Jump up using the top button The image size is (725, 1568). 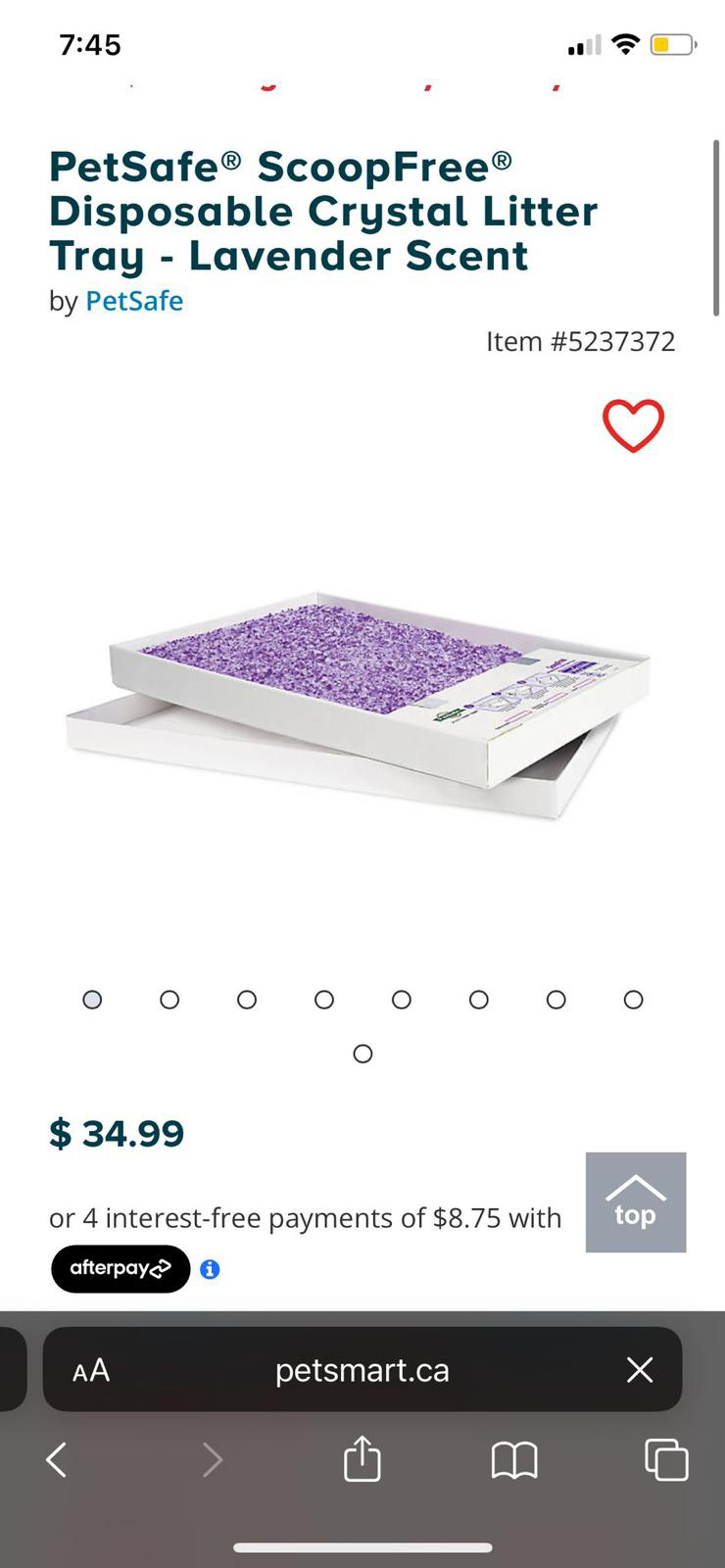click(x=636, y=1202)
